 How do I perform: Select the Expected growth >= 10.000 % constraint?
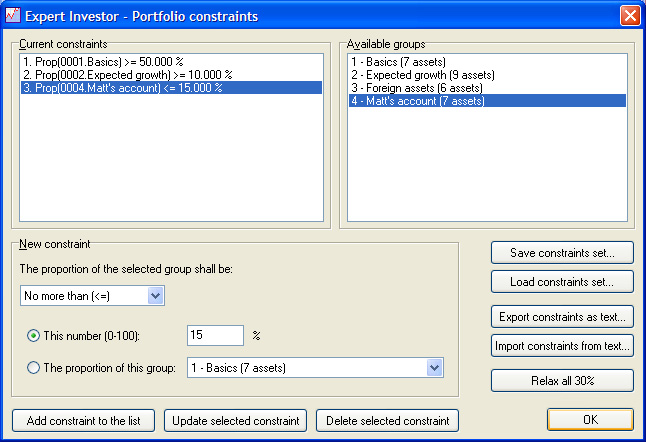(126, 75)
